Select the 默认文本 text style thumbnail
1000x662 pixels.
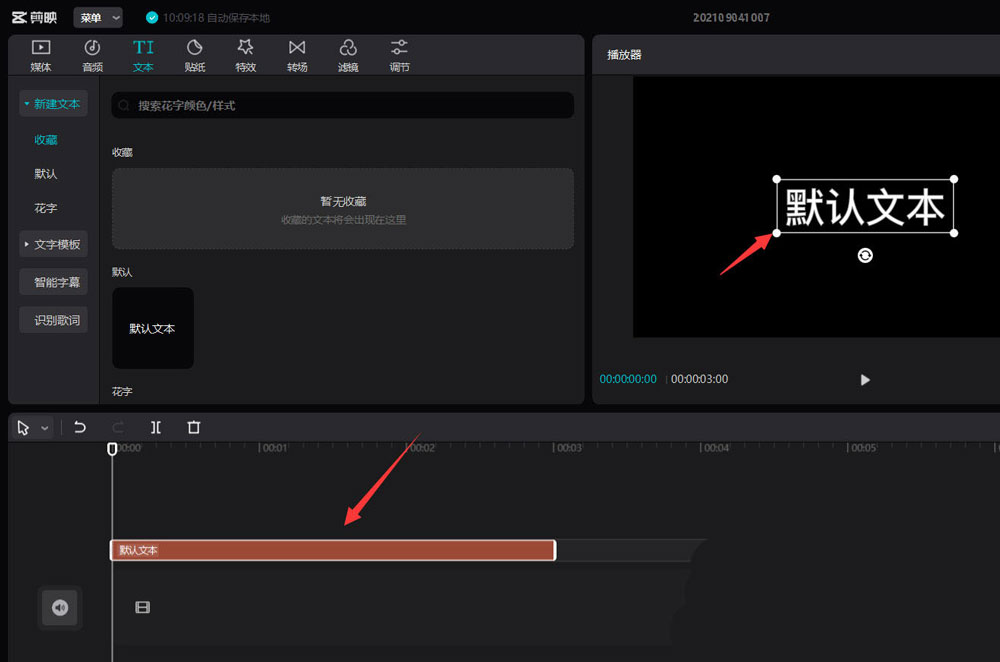pyautogui.click(x=152, y=328)
